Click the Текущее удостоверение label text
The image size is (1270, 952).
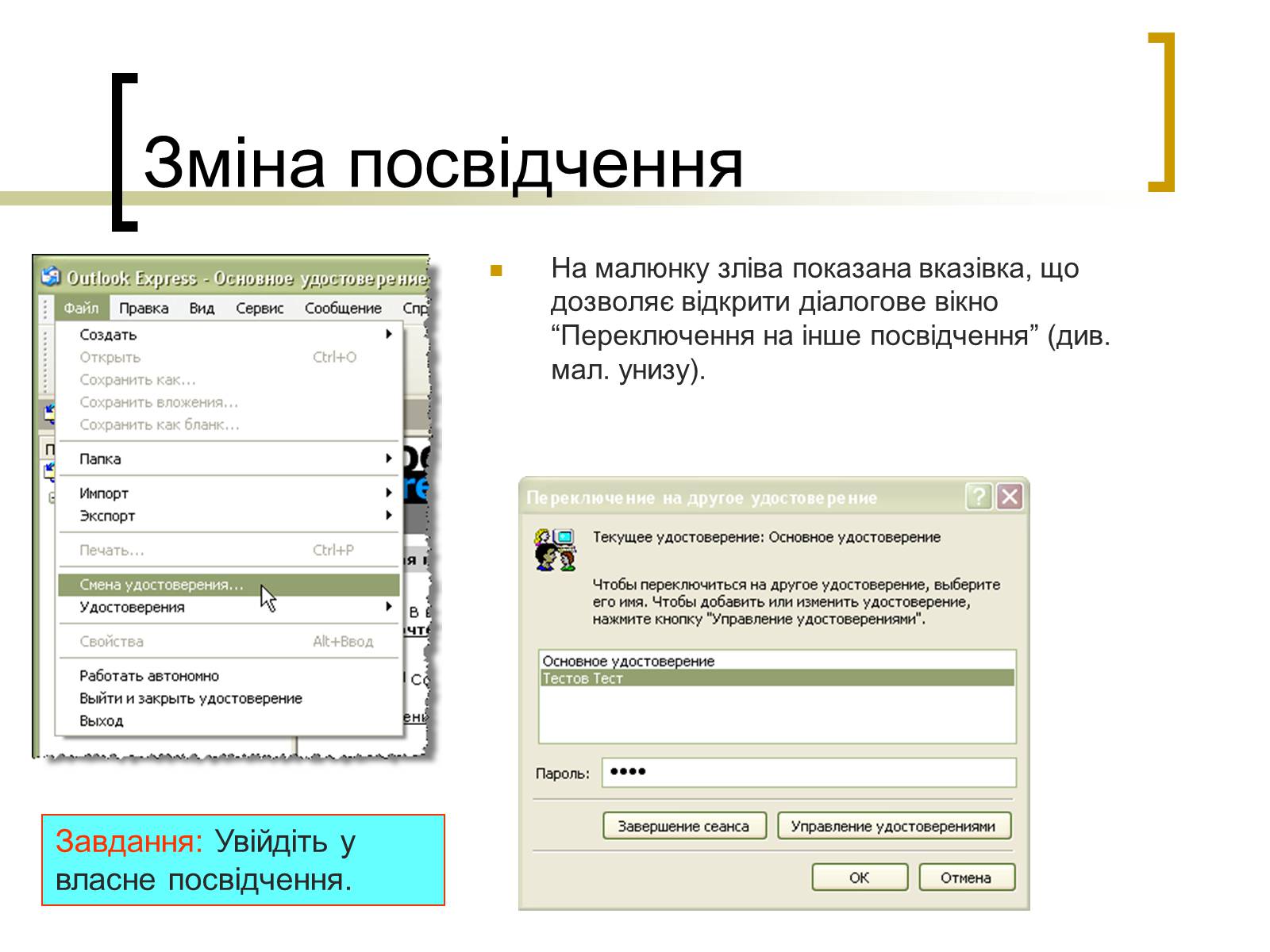click(767, 537)
